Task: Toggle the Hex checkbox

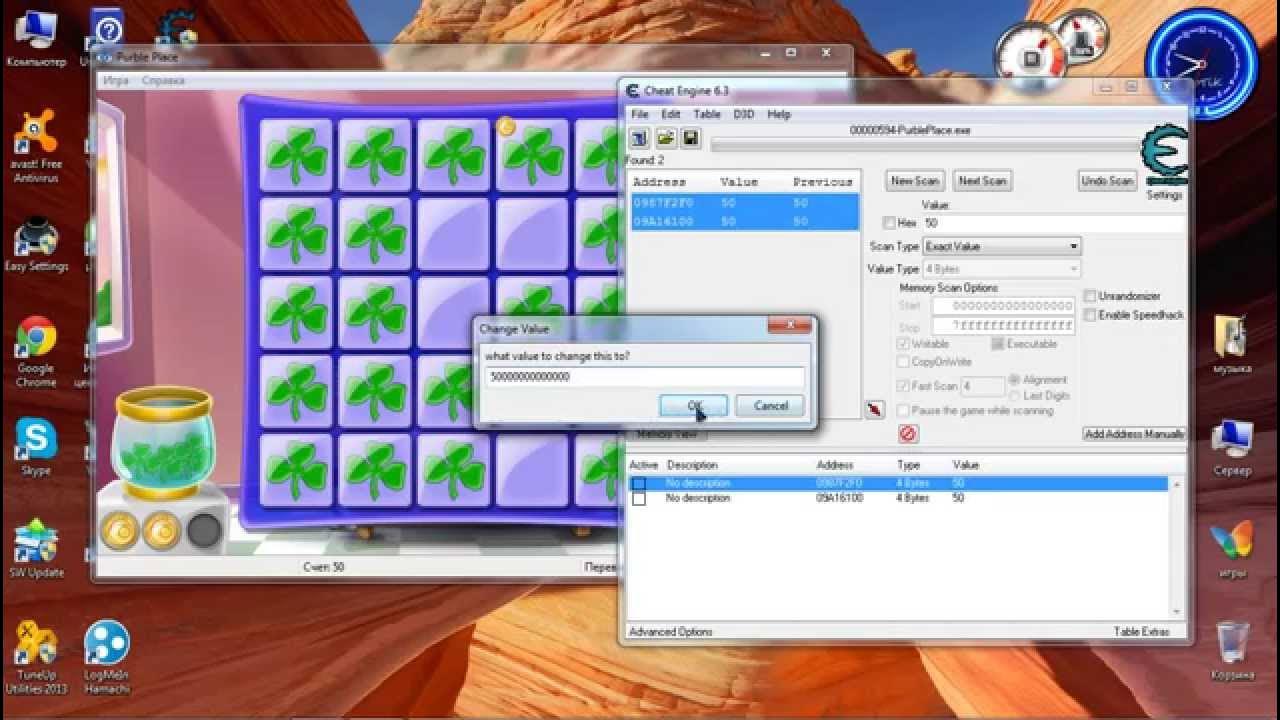Action: coord(890,223)
